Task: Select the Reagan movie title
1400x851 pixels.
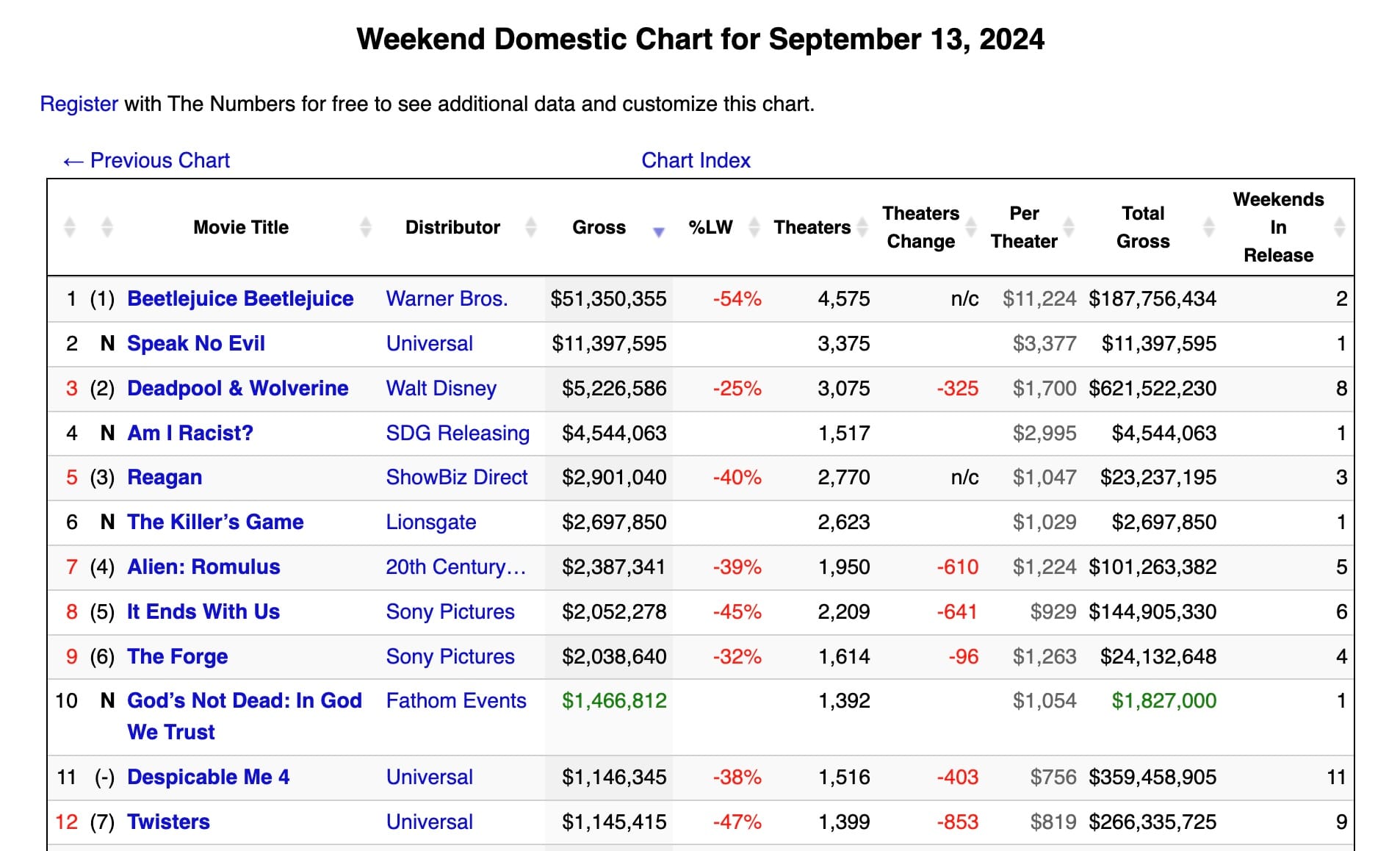Action: 165,477
